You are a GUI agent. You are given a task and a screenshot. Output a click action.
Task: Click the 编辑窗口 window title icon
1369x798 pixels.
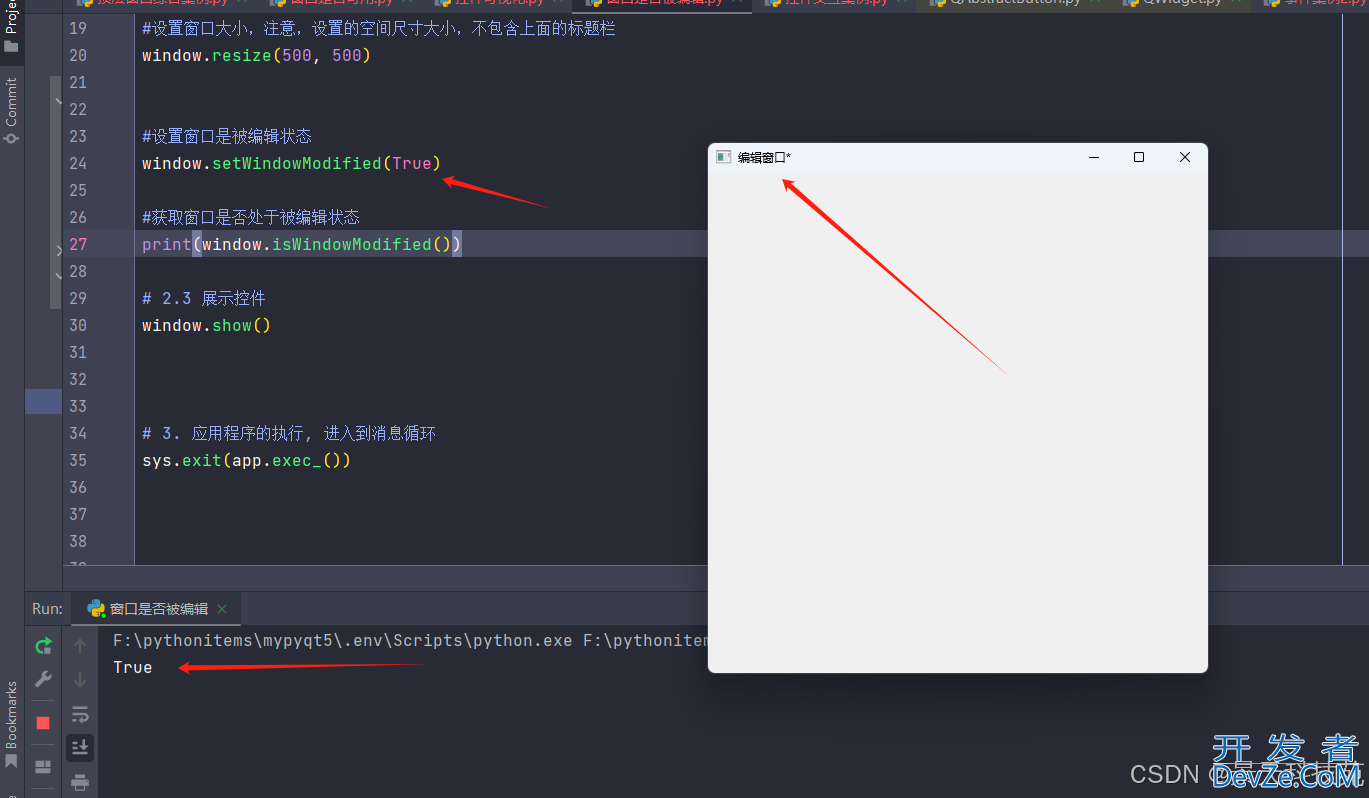[x=723, y=157]
